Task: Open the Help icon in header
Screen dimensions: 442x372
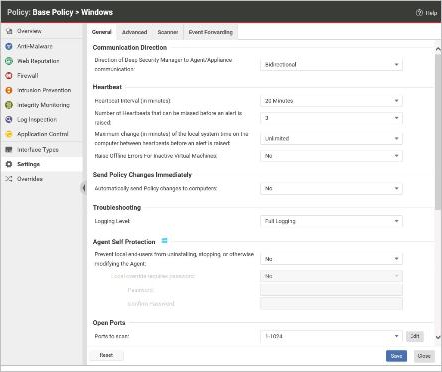Action: [x=419, y=12]
